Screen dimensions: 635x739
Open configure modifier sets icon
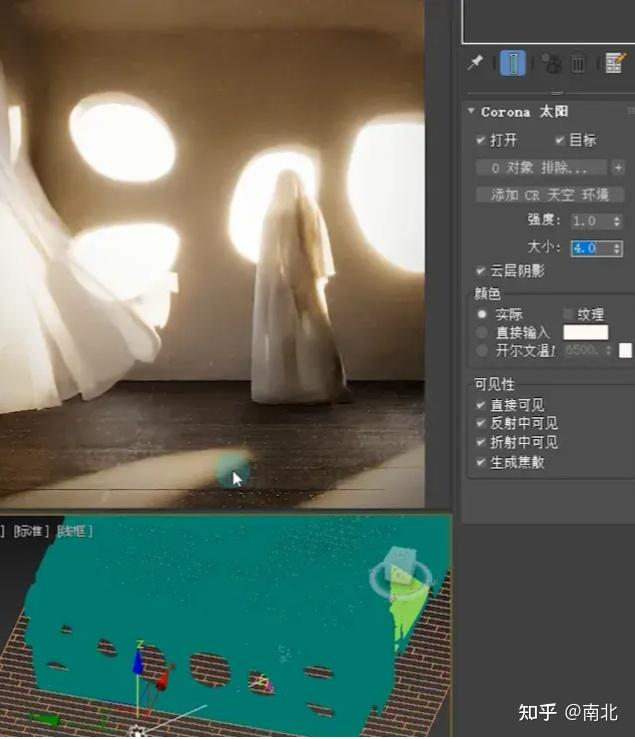click(x=615, y=63)
